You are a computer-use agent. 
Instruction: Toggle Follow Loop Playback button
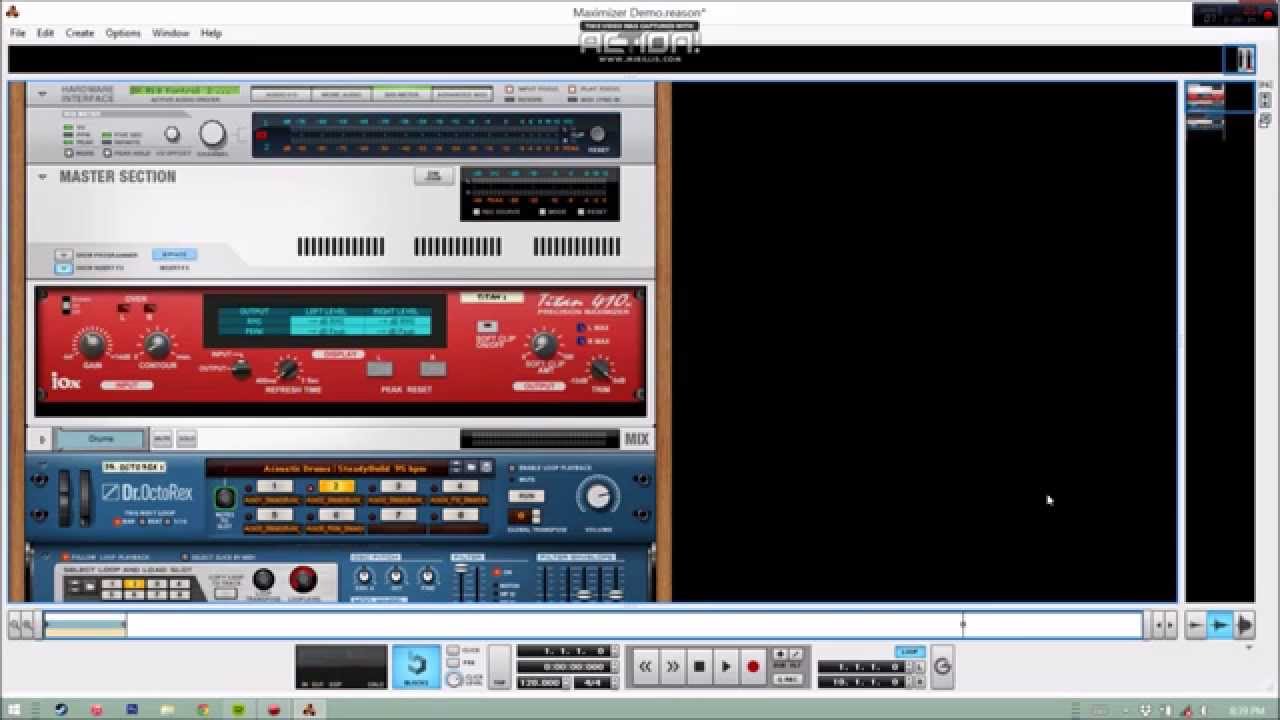coord(66,557)
